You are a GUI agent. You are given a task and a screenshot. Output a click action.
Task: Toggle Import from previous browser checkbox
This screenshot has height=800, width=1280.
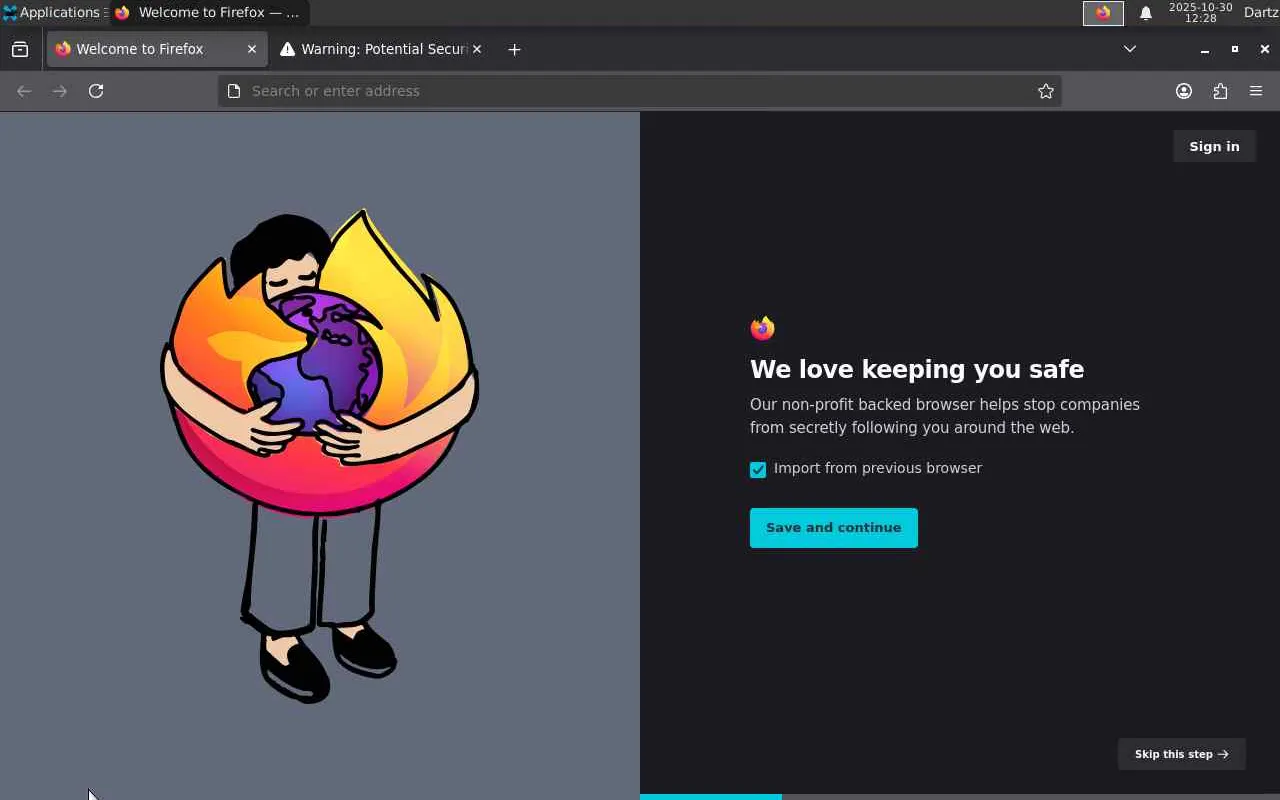tap(758, 470)
